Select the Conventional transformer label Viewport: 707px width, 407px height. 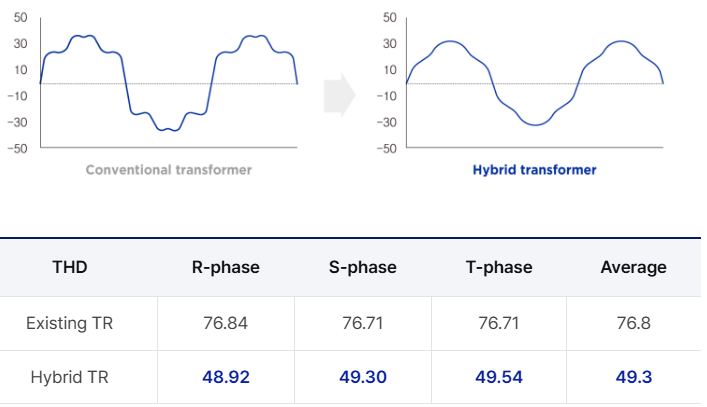(169, 170)
